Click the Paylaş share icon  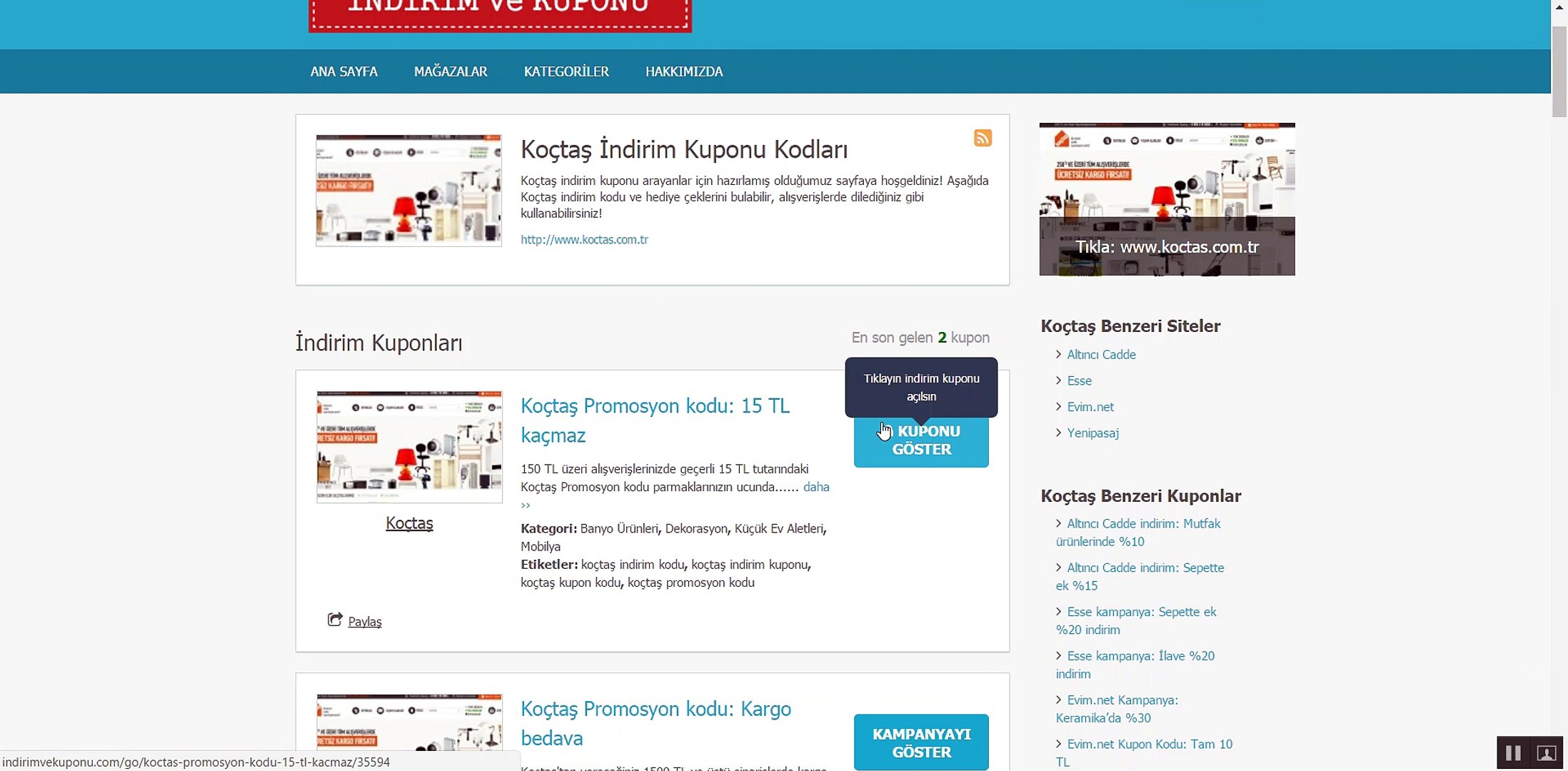tap(334, 620)
